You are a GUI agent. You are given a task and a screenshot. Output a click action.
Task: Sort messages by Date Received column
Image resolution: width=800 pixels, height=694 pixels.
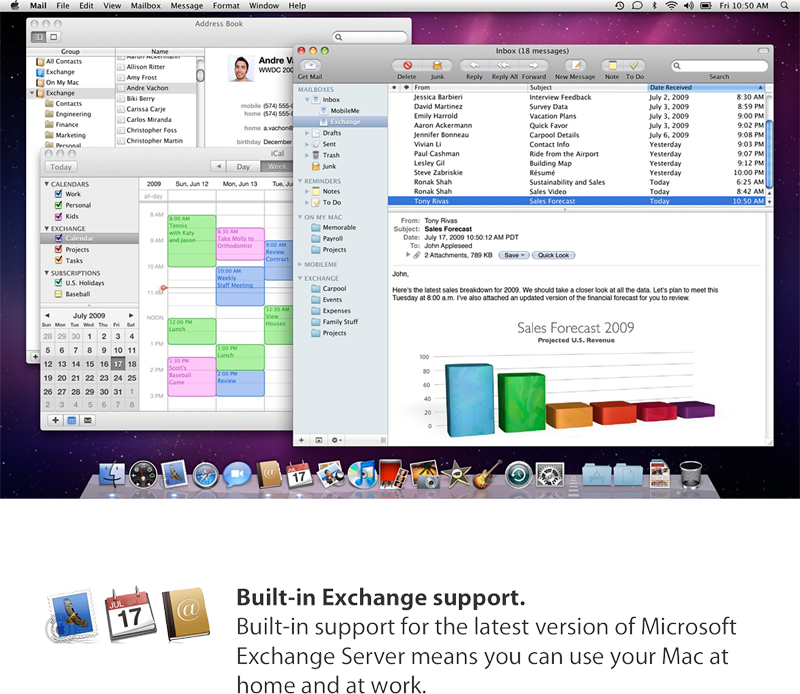click(706, 87)
